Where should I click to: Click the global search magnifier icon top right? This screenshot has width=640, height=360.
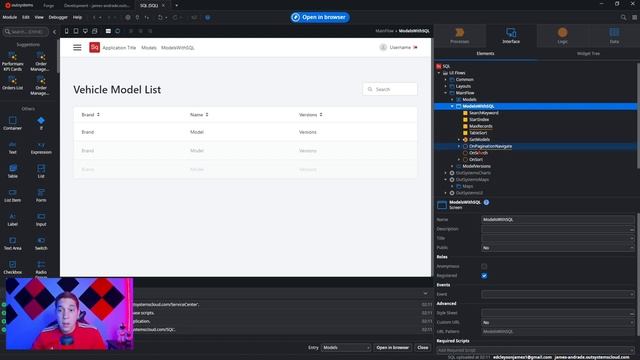(x=623, y=18)
